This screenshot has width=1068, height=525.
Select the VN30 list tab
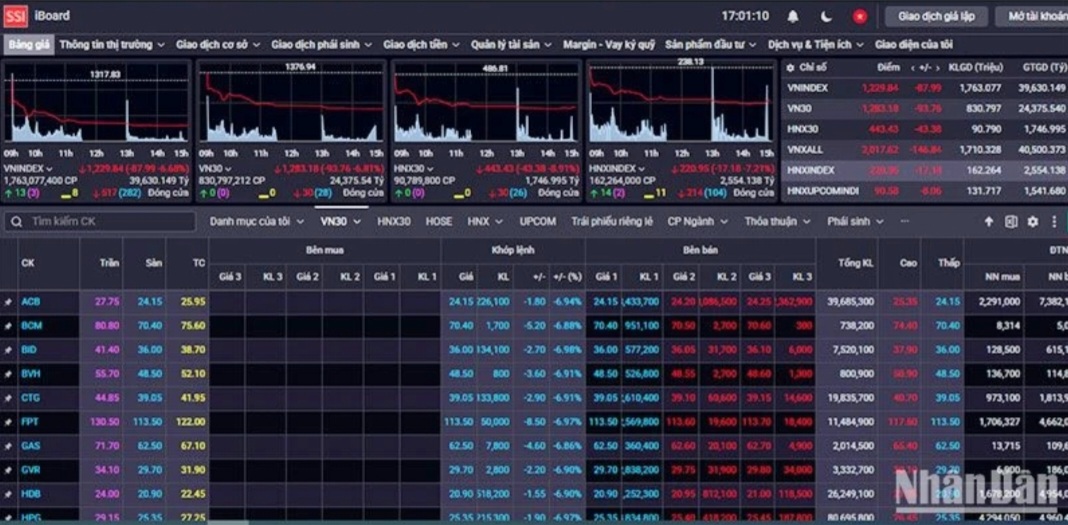(x=341, y=221)
